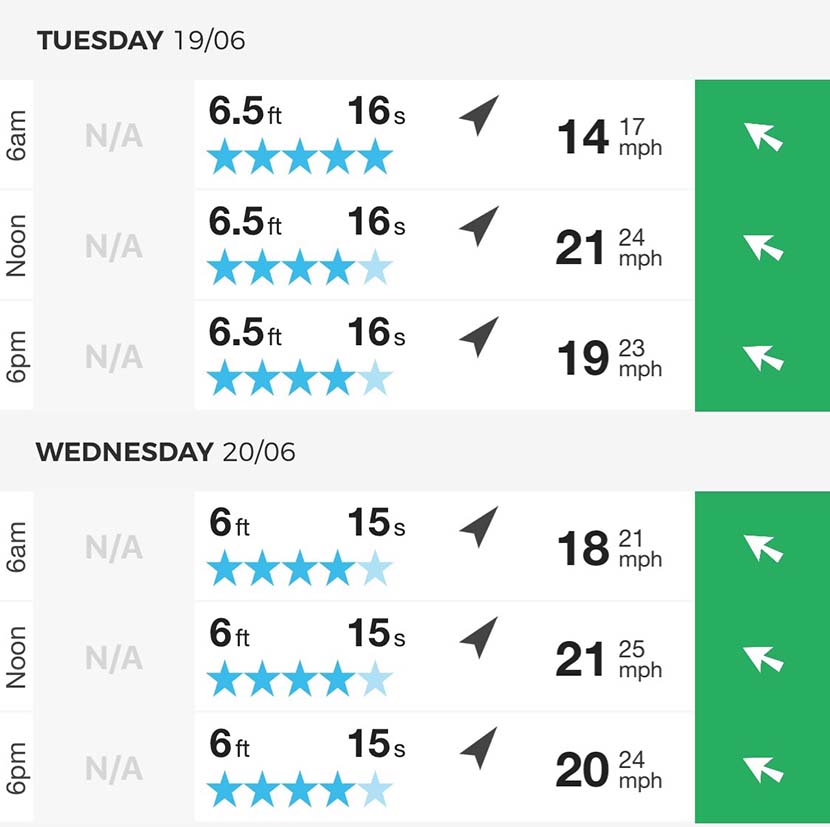The height and width of the screenshot is (827, 830).
Task: Click Tuesday 6am 6.5ft swell height
Action: pyautogui.click(x=245, y=111)
